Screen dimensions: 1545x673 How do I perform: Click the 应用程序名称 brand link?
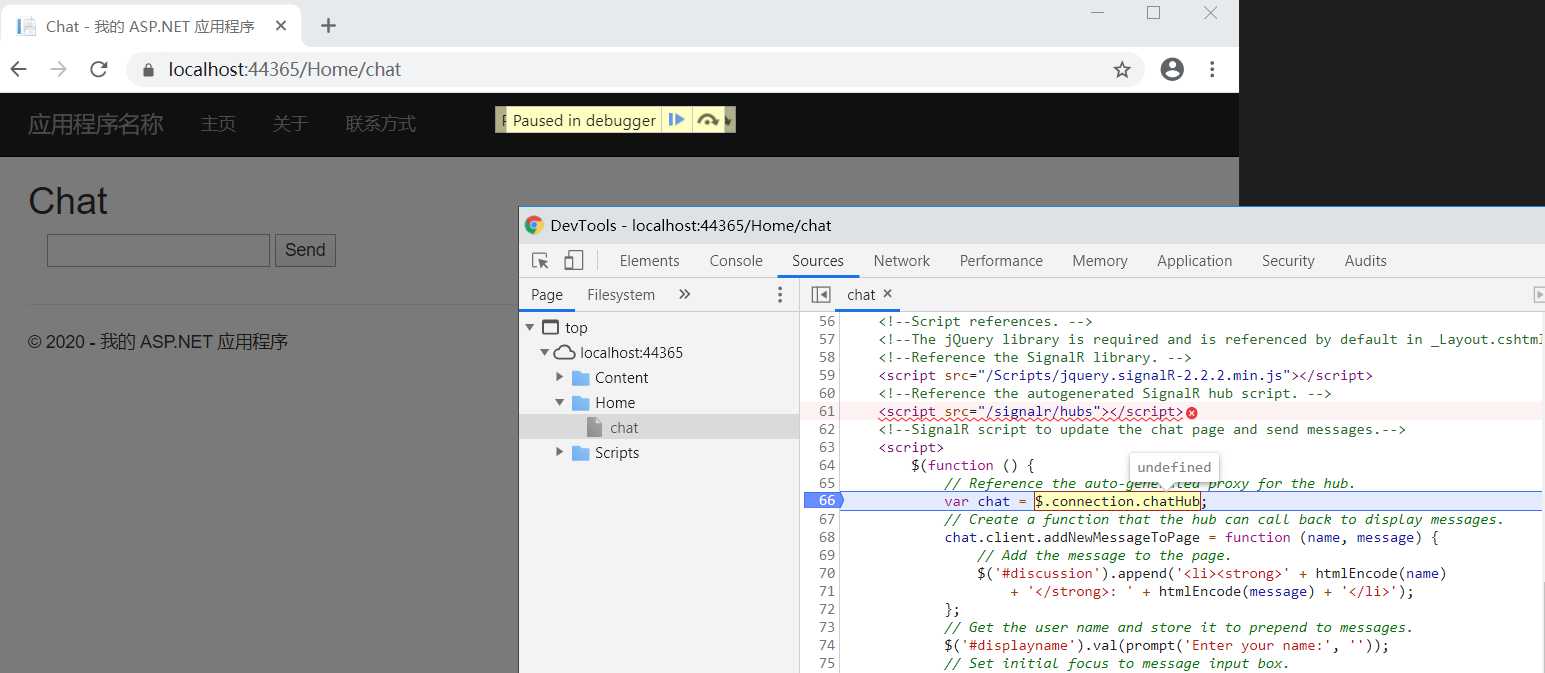(96, 124)
